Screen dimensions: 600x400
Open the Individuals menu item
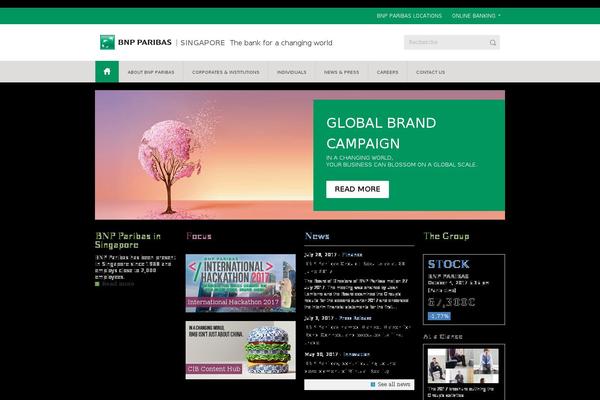pos(292,72)
